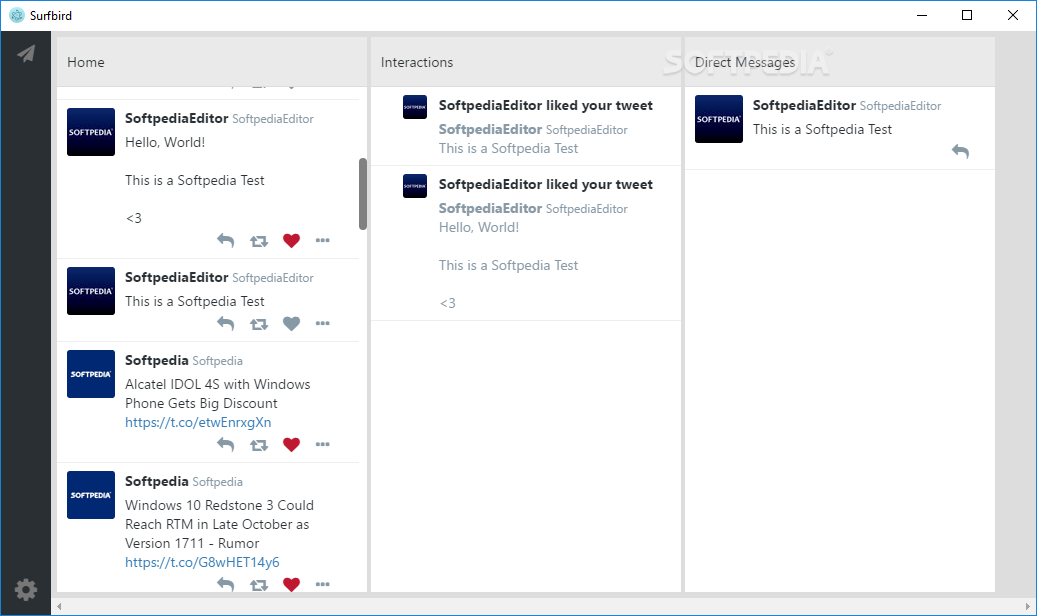Screen dimensions: 1037x616
Task: Like Home 'This is a Softpedia Test' tweet
Action: [x=291, y=324]
